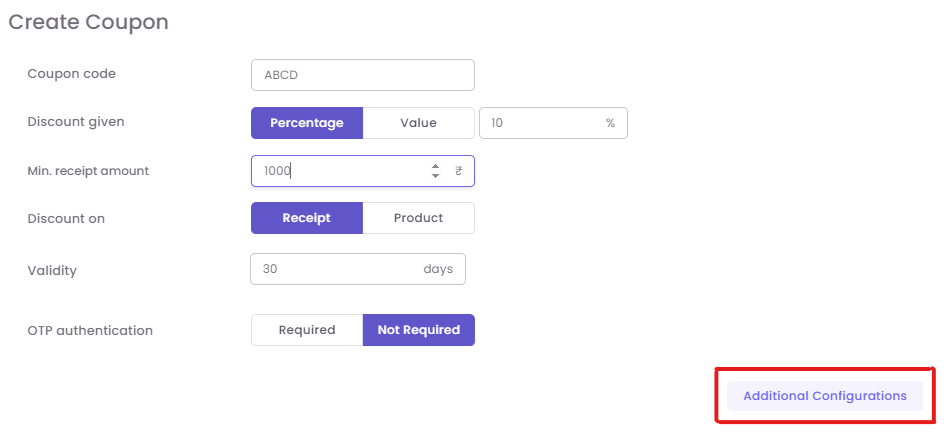Select Value discount type
951x437 pixels.
pos(418,123)
